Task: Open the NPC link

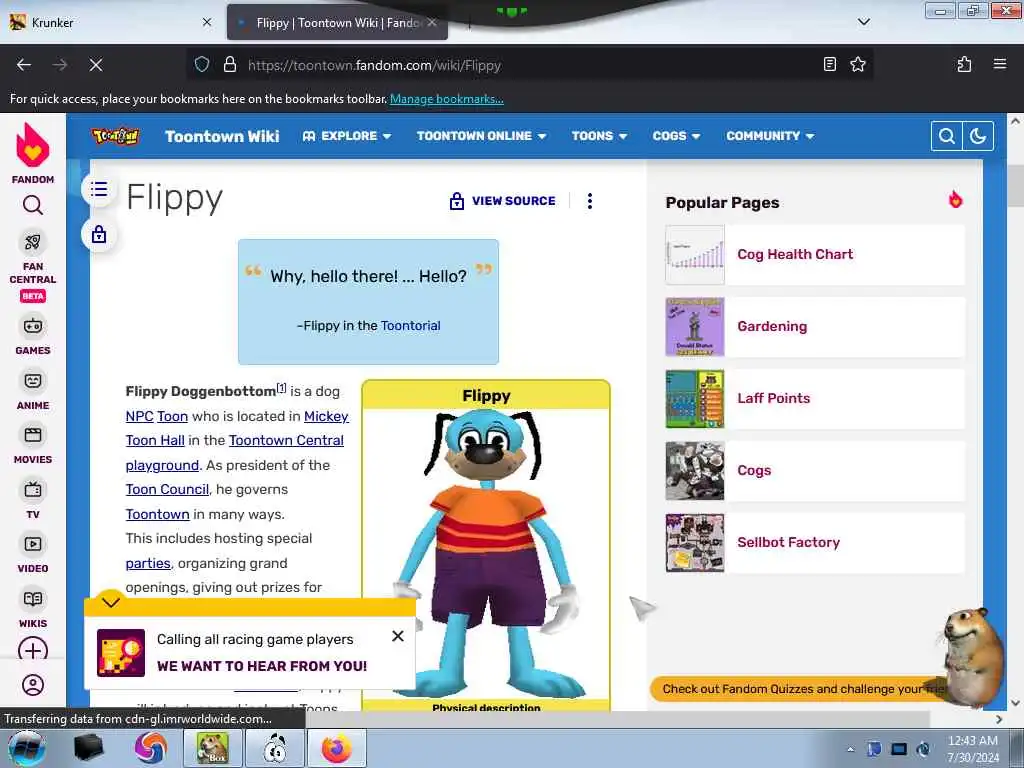Action: [x=139, y=416]
